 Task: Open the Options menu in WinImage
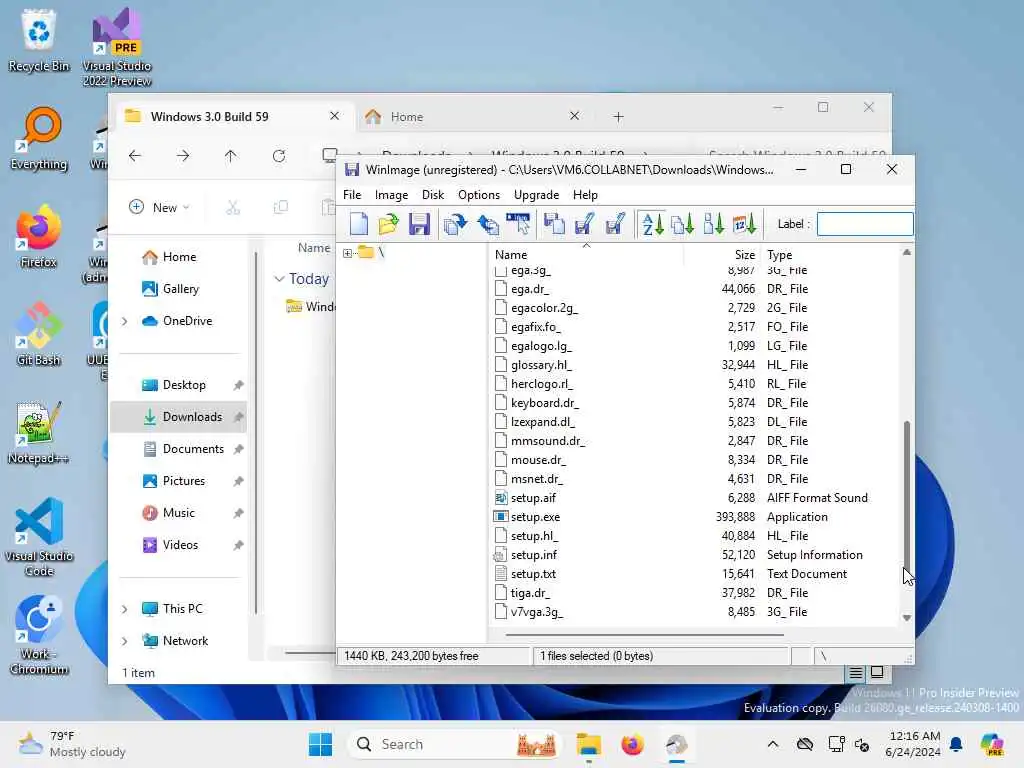tap(479, 195)
